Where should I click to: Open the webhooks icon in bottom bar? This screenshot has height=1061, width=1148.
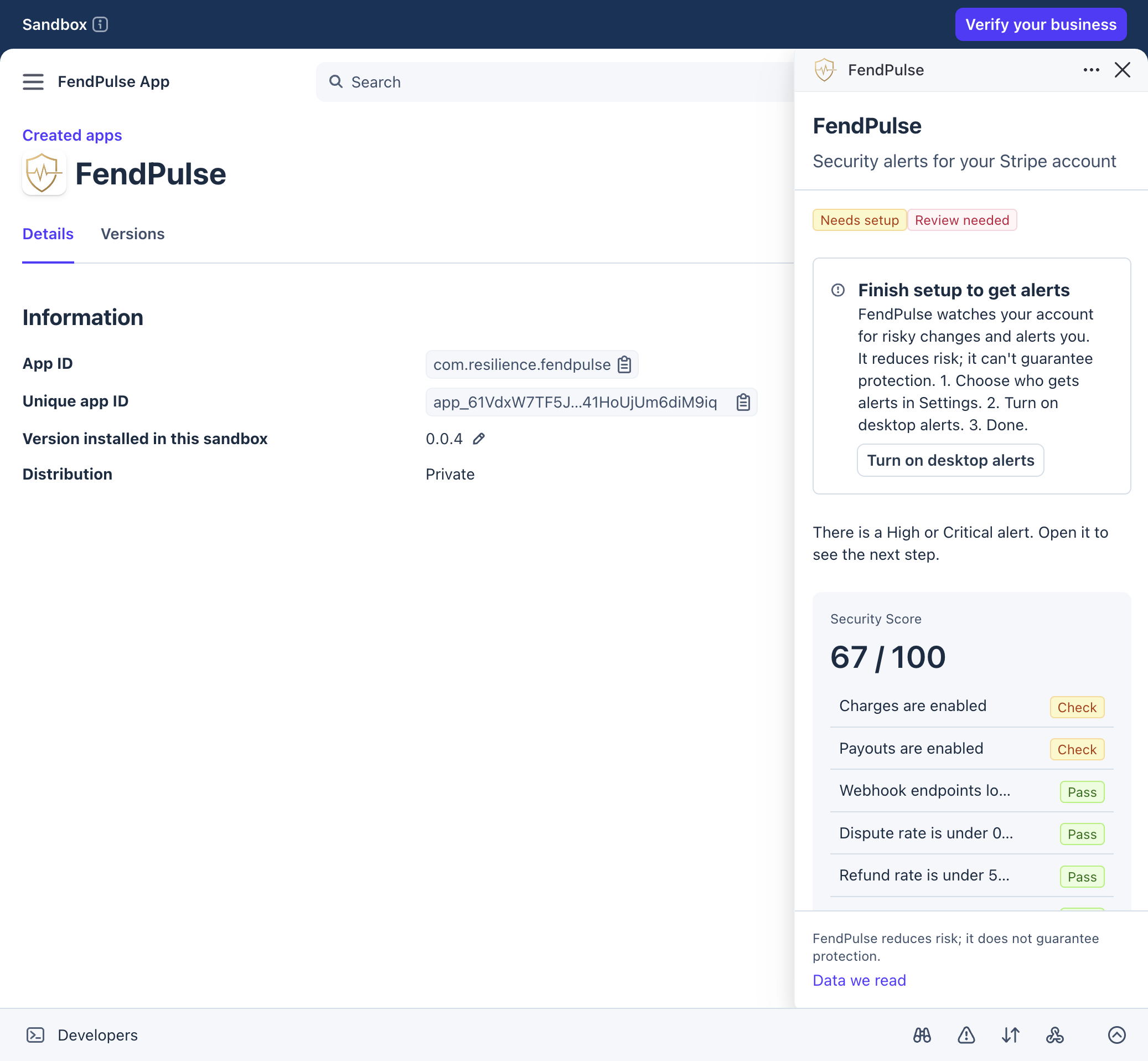[x=1054, y=1034]
